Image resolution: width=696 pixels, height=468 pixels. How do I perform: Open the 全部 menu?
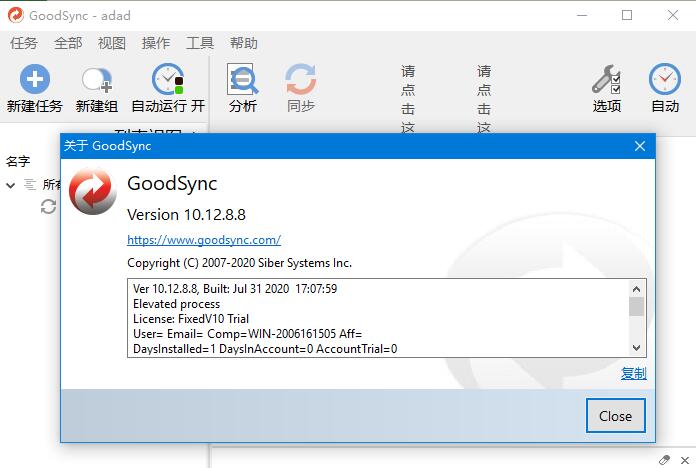click(68, 43)
